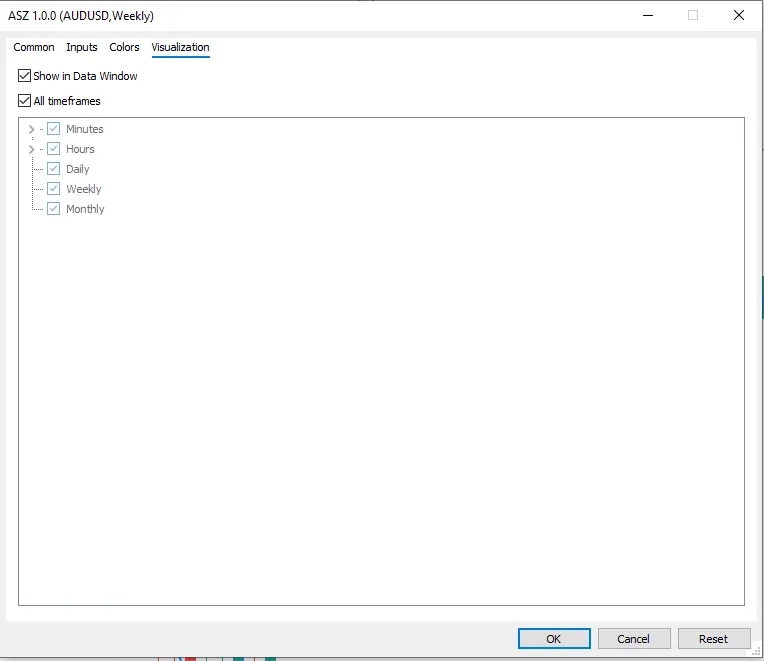The height and width of the screenshot is (661, 764).
Task: Click the All timeframes label
Action: 67,101
